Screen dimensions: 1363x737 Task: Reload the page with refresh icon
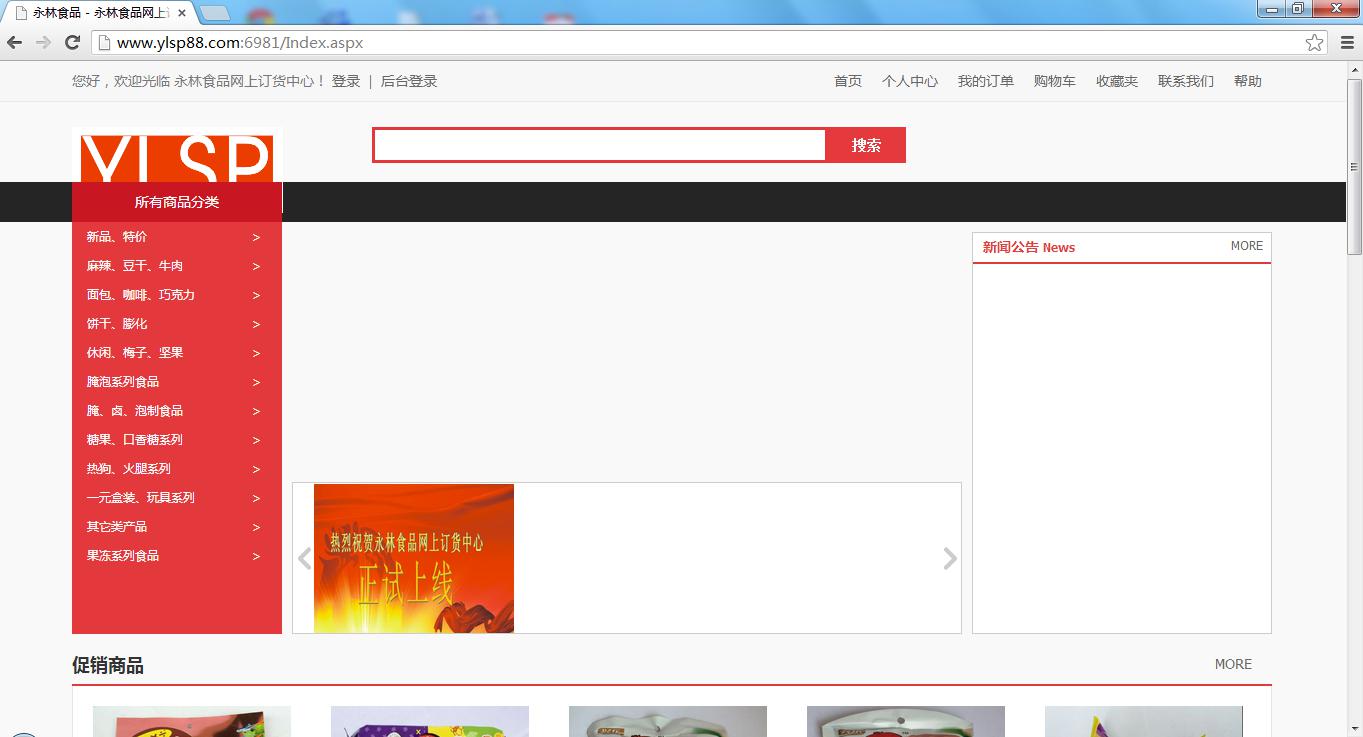click(x=72, y=42)
